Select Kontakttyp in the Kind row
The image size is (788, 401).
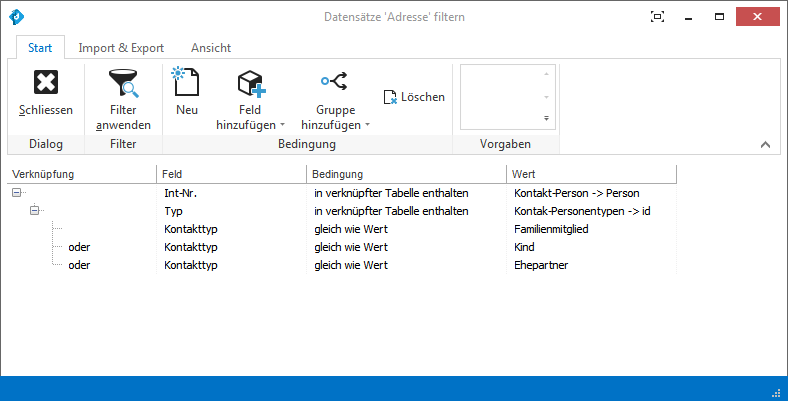pos(232,247)
